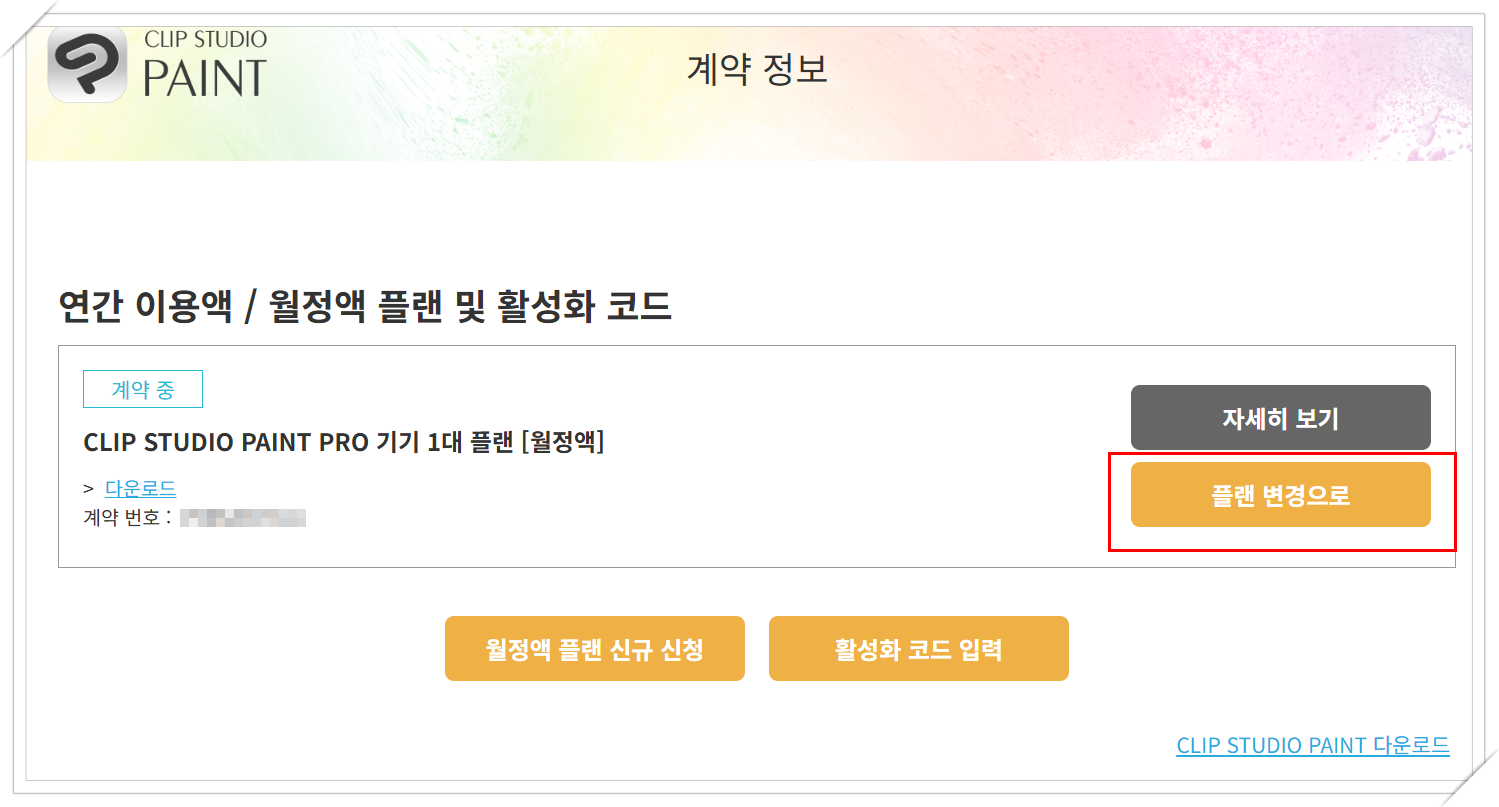Click the monthly plan new application button
This screenshot has width=1499, height=807.
point(594,648)
